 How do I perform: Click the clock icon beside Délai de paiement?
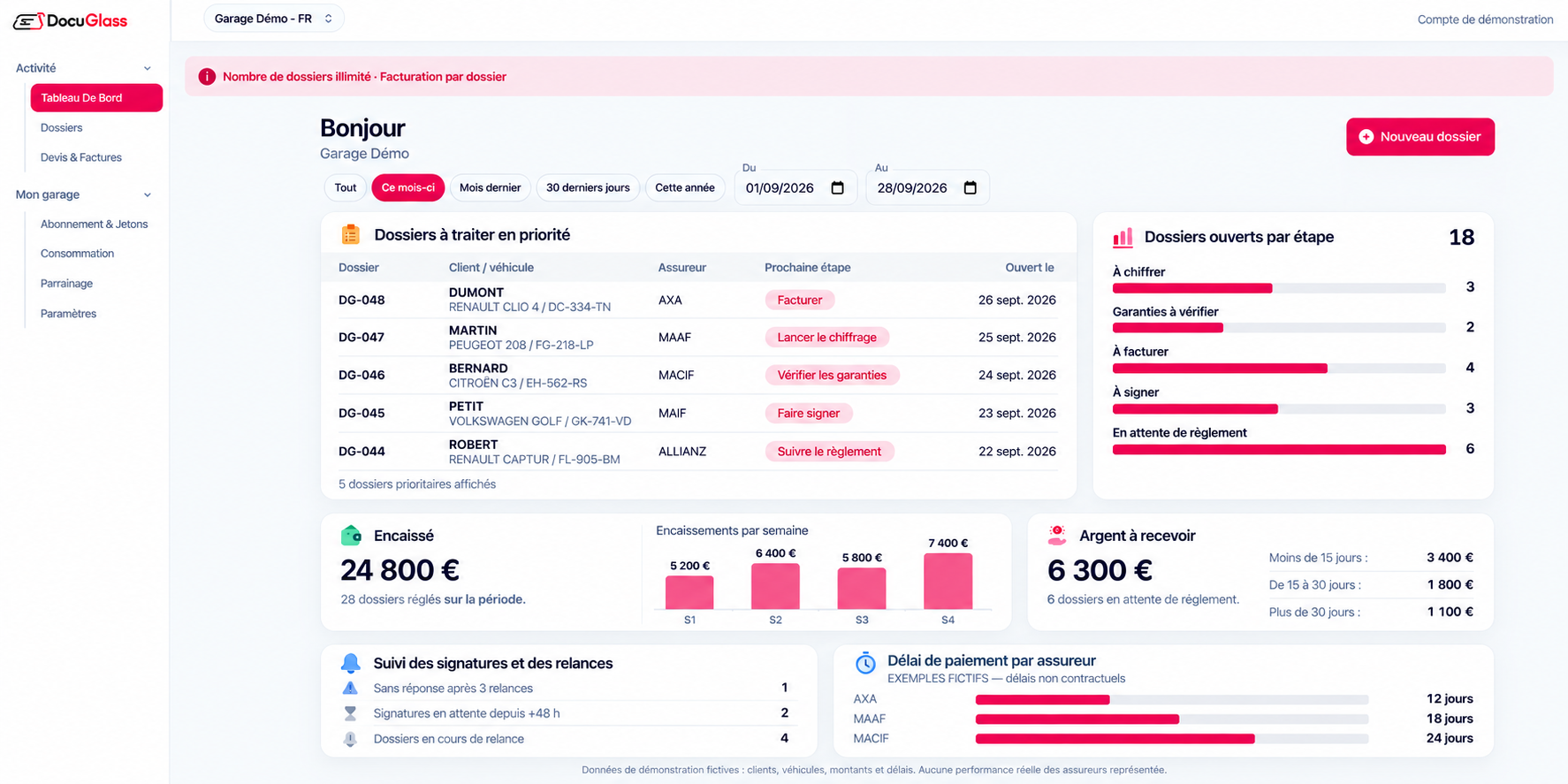[x=865, y=663]
